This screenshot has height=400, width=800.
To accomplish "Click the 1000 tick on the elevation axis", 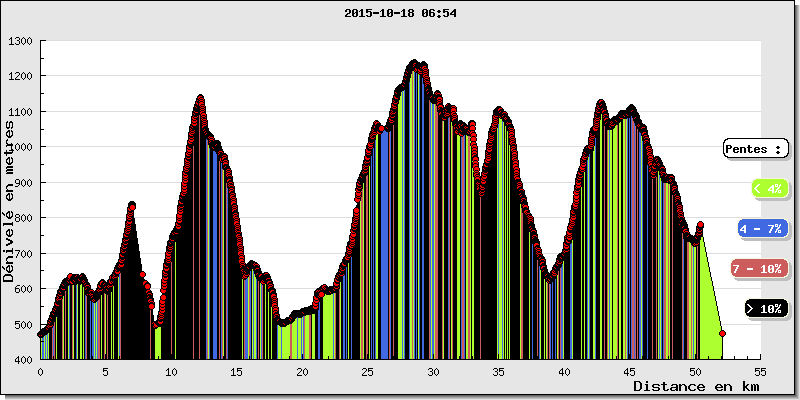I will point(21,147).
